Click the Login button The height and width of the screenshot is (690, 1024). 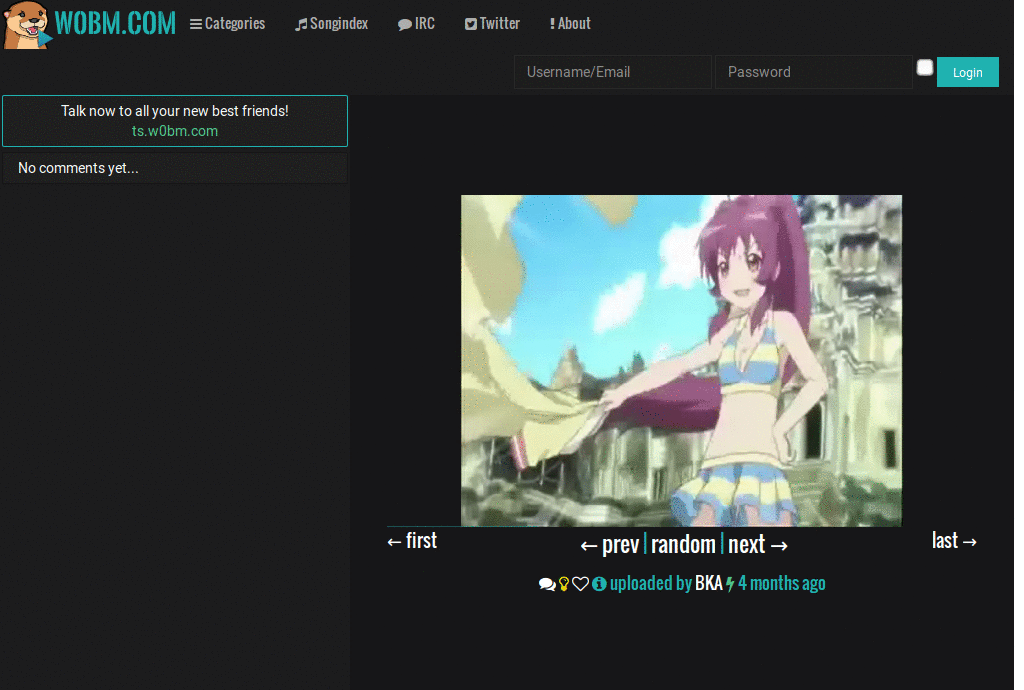968,72
